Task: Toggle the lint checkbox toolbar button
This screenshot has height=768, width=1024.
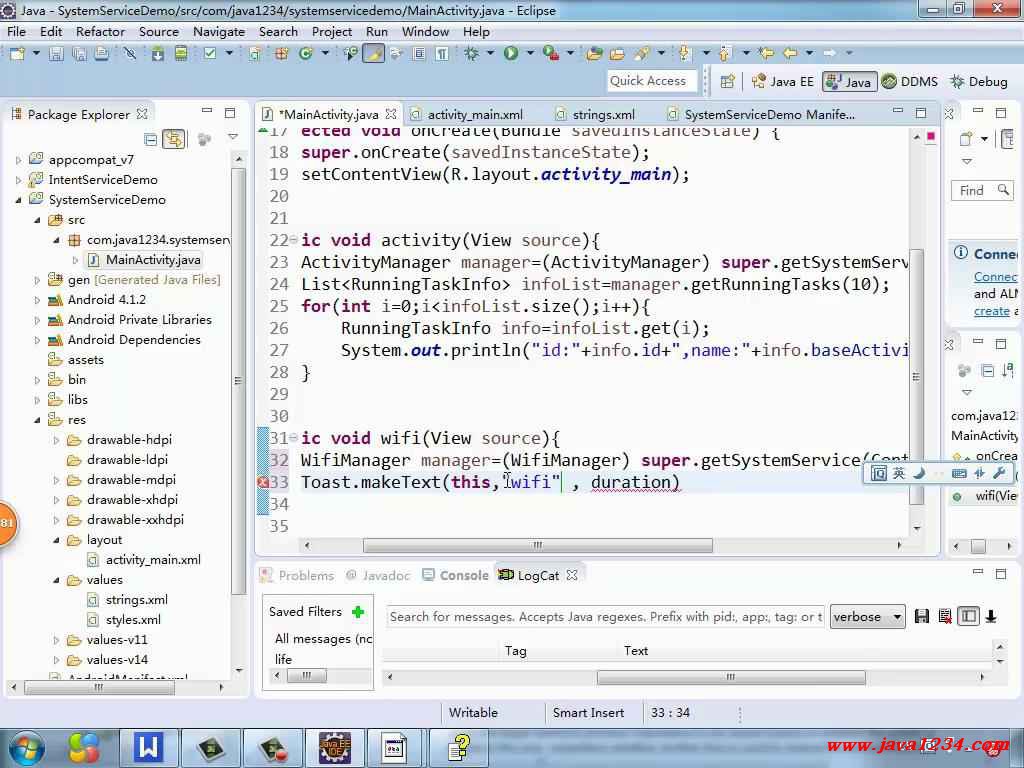Action: coord(210,54)
